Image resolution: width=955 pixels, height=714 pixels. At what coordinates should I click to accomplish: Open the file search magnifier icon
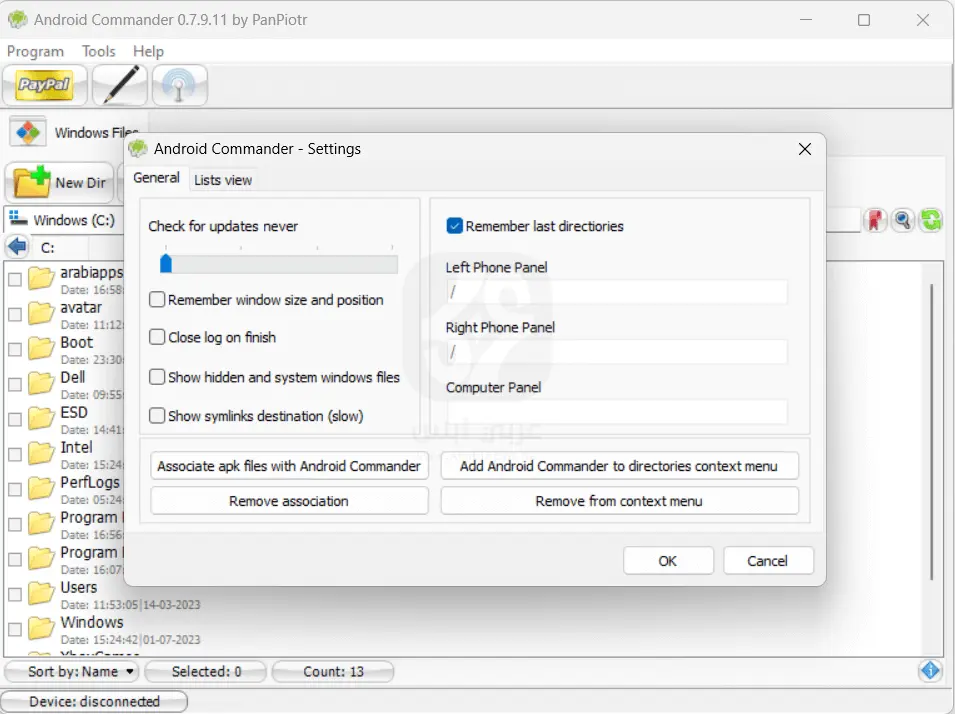pyautogui.click(x=903, y=220)
